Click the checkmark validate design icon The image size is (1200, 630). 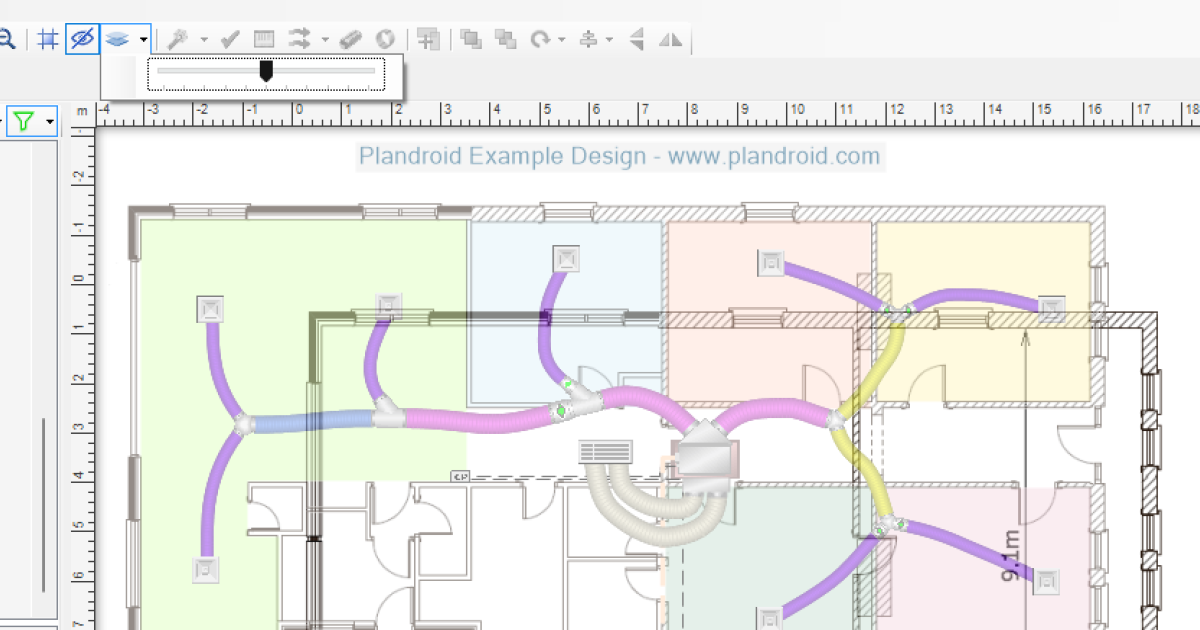coord(230,39)
